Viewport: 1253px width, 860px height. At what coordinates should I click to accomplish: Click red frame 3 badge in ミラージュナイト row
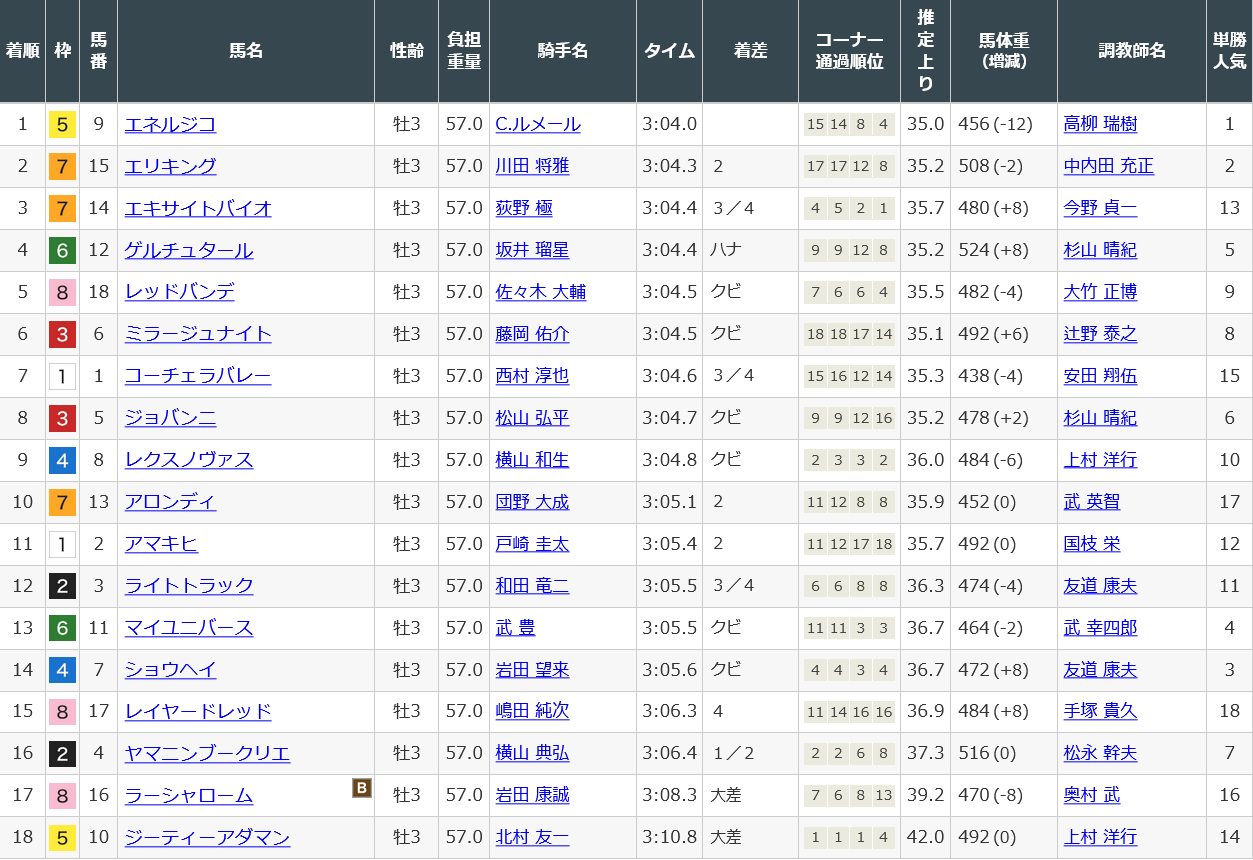click(62, 335)
